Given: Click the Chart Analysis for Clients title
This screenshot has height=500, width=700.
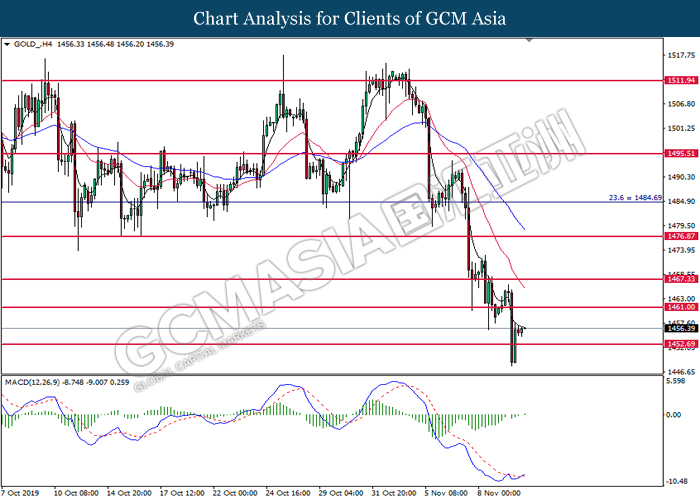Looking at the screenshot, I should pyautogui.click(x=350, y=19).
